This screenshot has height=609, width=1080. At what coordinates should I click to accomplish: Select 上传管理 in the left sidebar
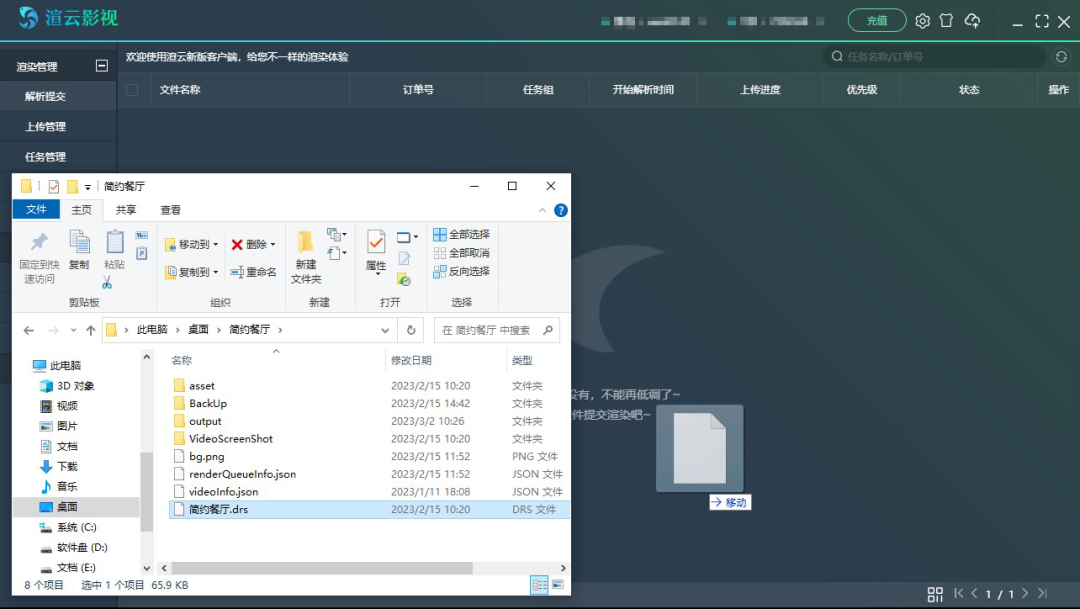pos(46,127)
